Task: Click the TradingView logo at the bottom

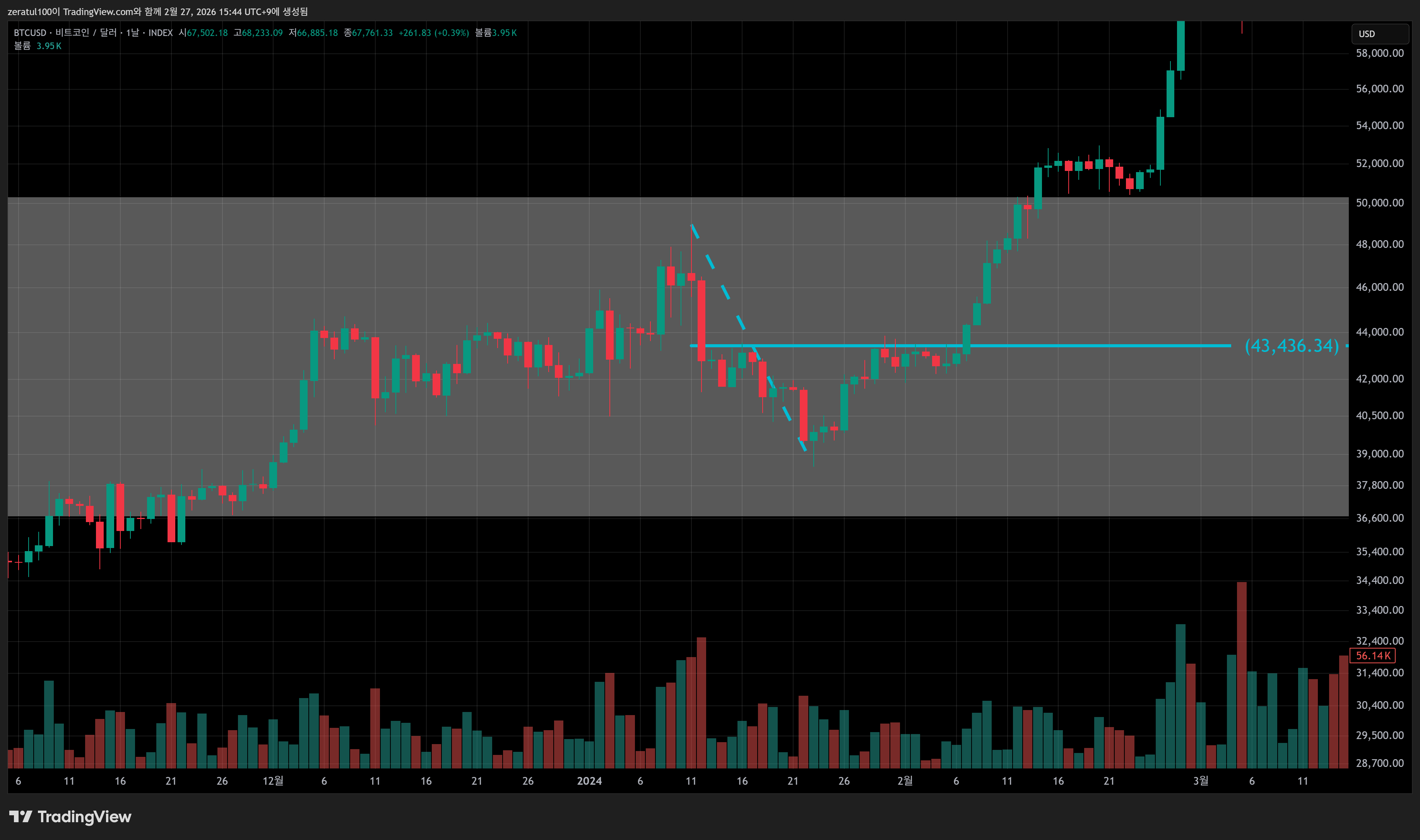Action: 70,816
